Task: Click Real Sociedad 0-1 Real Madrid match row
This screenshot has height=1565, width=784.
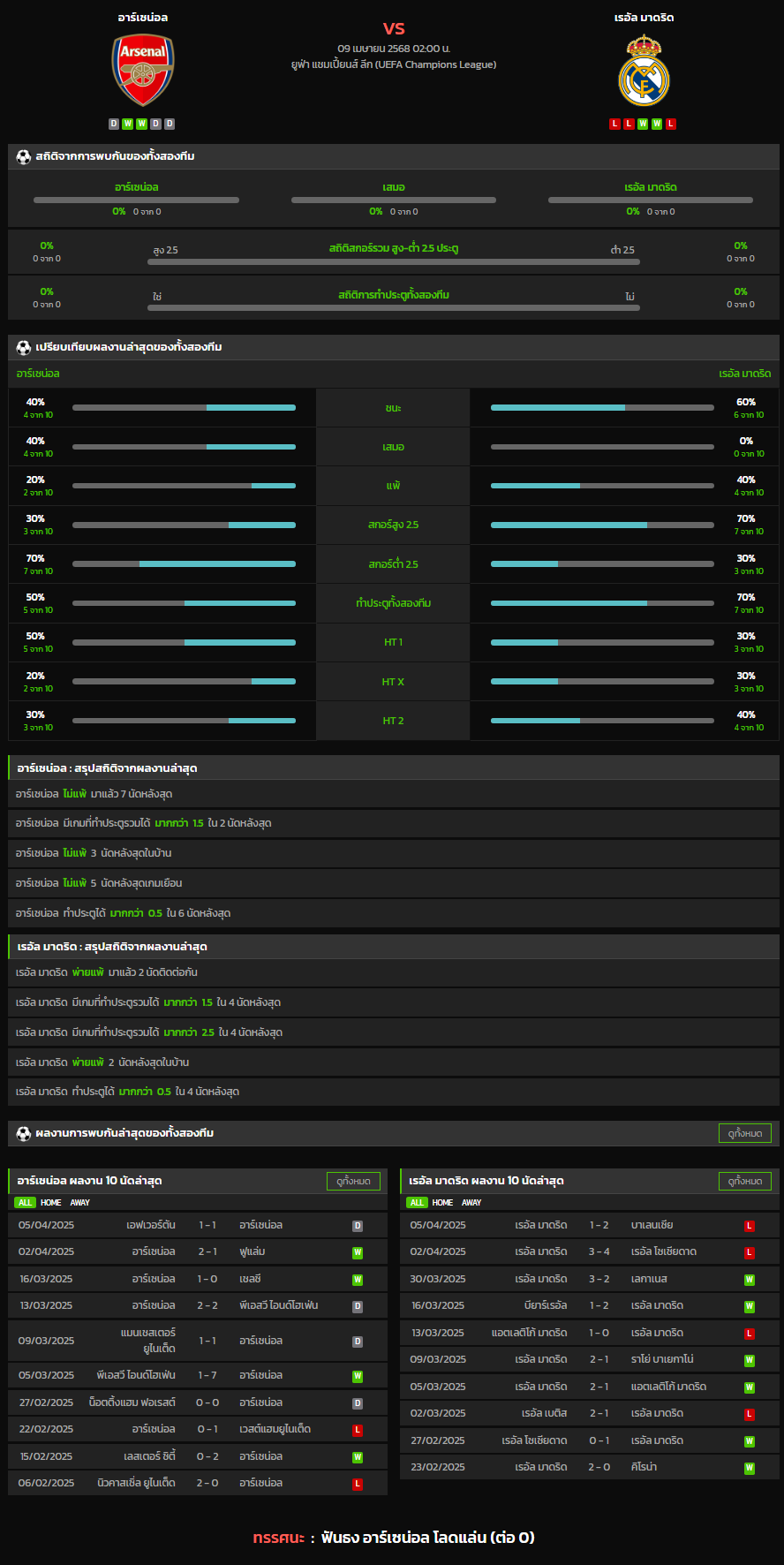Action: (590, 1441)
